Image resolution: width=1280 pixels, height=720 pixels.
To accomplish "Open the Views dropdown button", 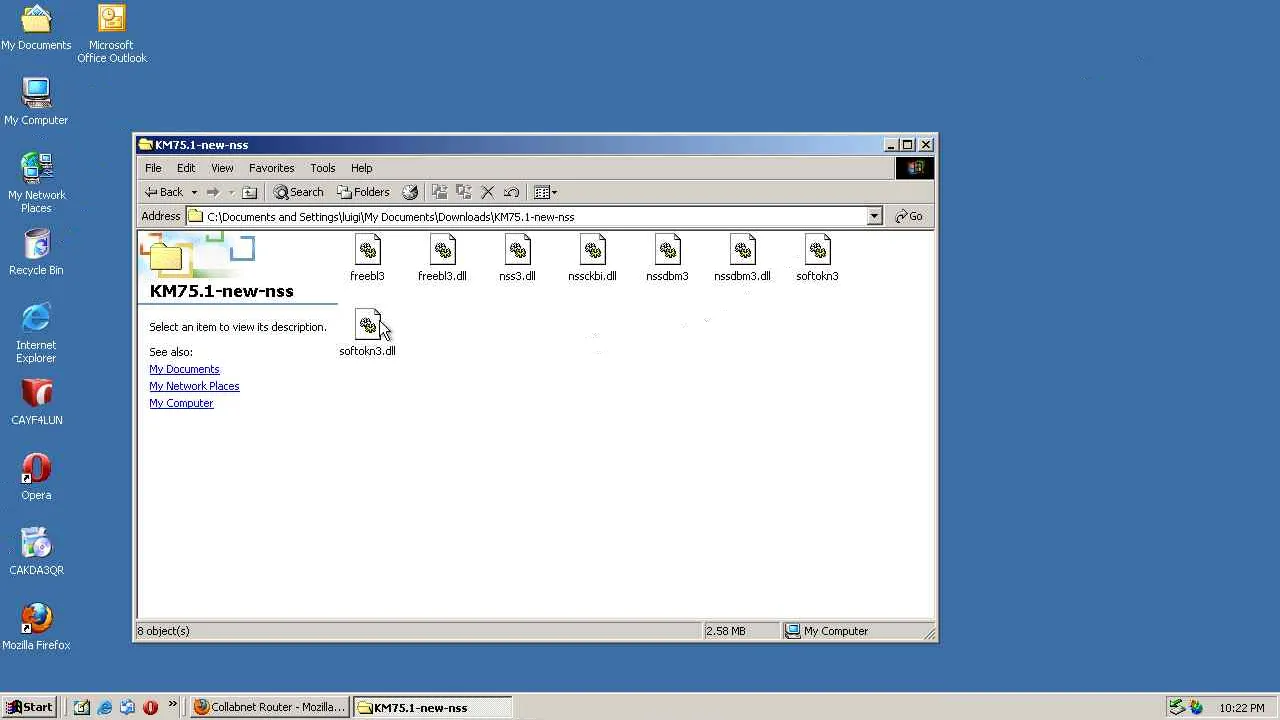I will click(546, 192).
